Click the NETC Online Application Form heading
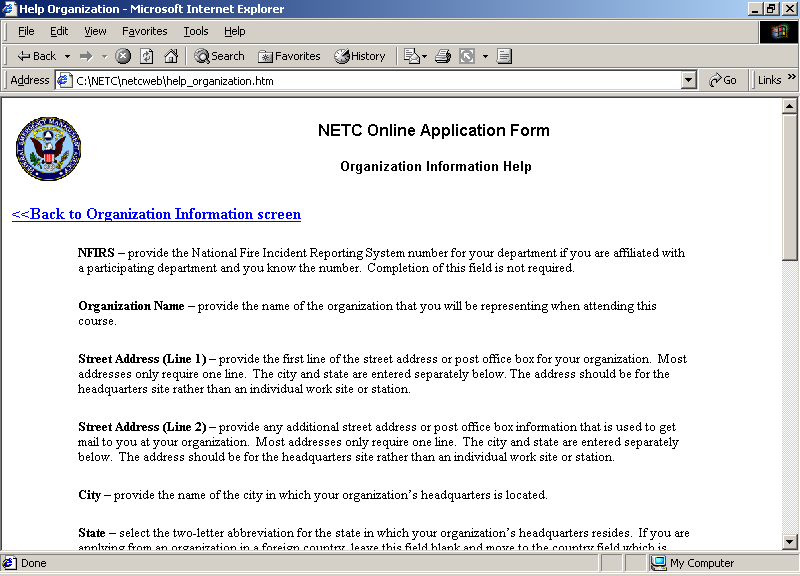This screenshot has width=800, height=576. (x=434, y=131)
